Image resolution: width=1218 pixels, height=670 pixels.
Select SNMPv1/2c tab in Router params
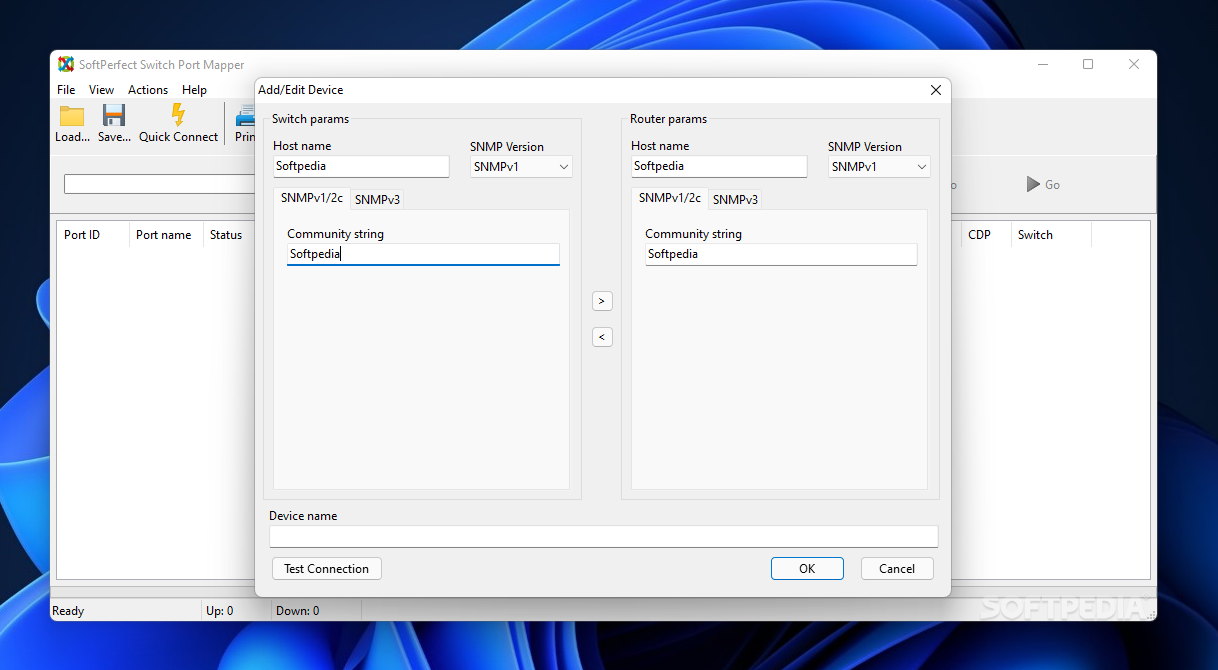click(670, 198)
